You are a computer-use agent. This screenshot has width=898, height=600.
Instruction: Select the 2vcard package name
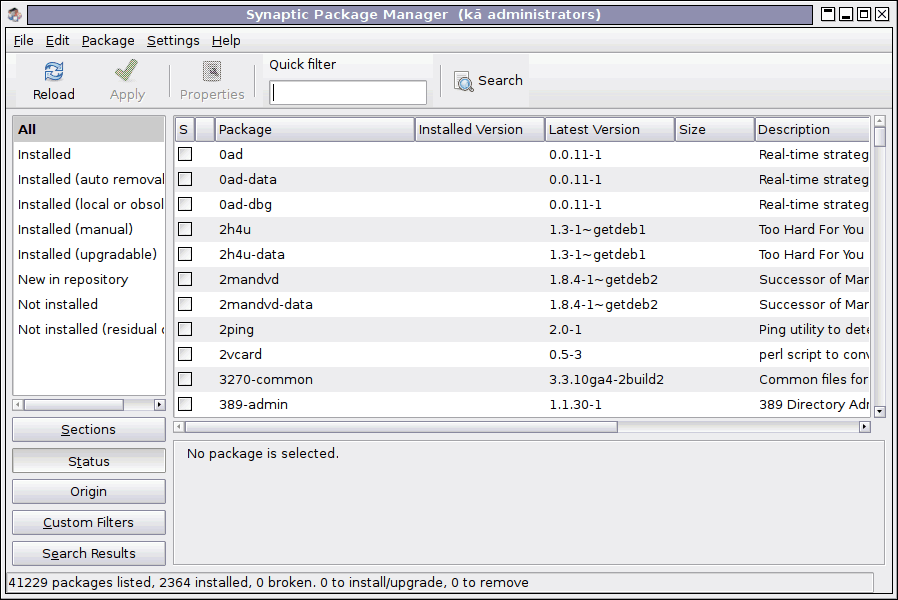coord(240,354)
